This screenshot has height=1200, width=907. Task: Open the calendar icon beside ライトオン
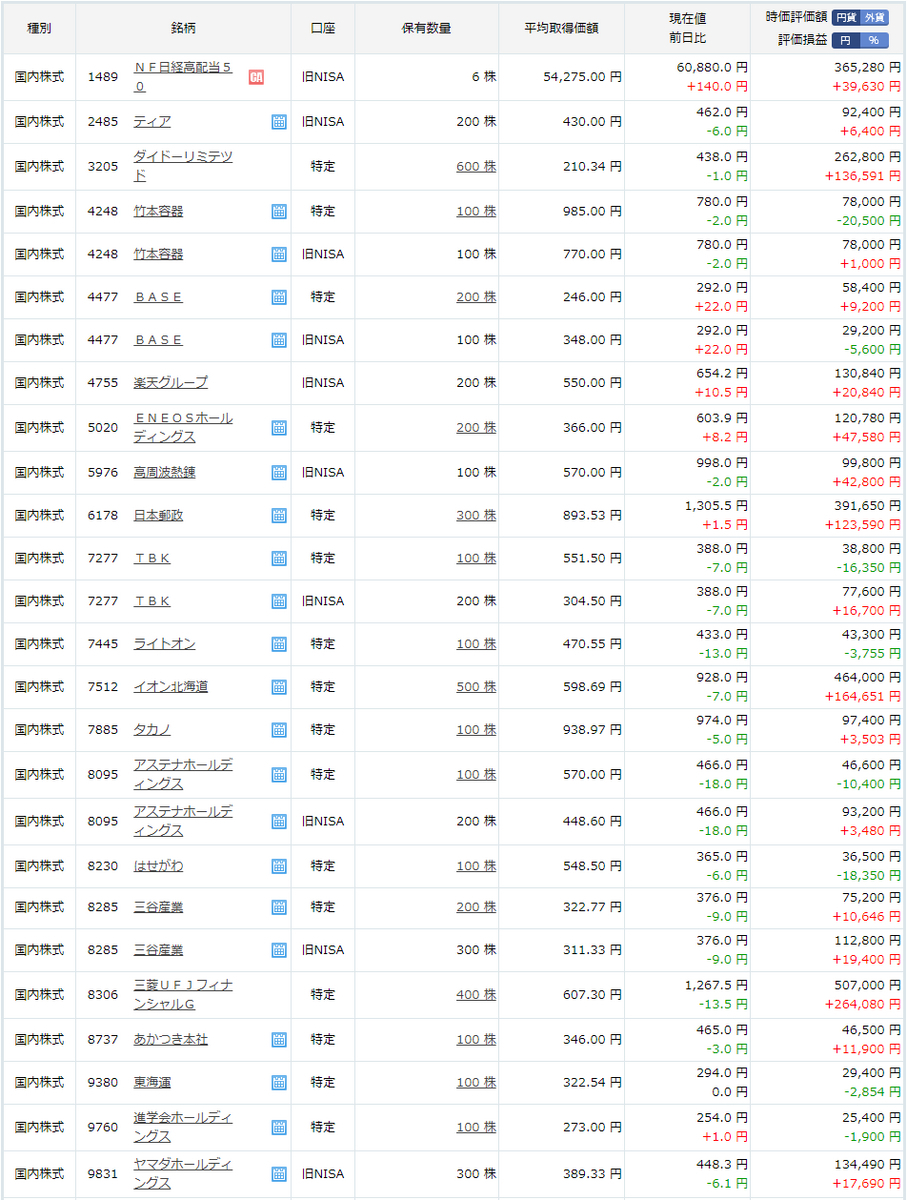(x=279, y=644)
